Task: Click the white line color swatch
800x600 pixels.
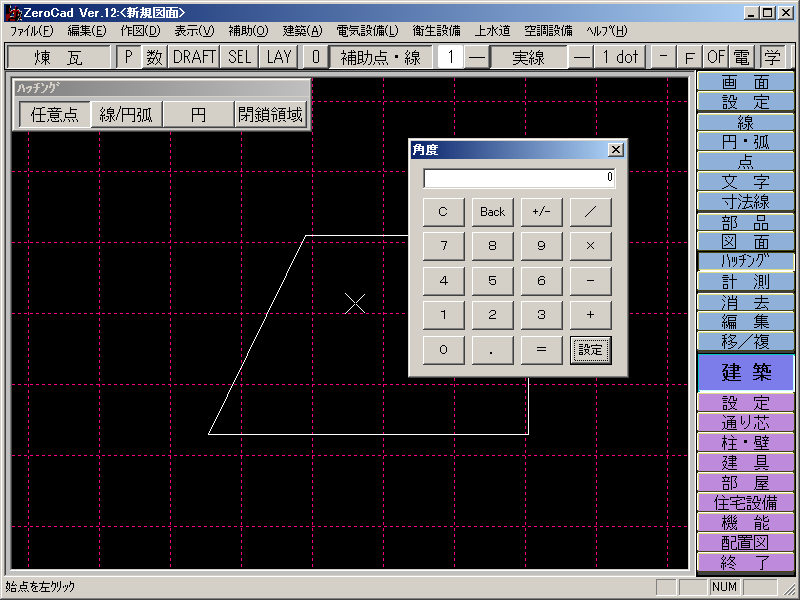Action: (450, 57)
